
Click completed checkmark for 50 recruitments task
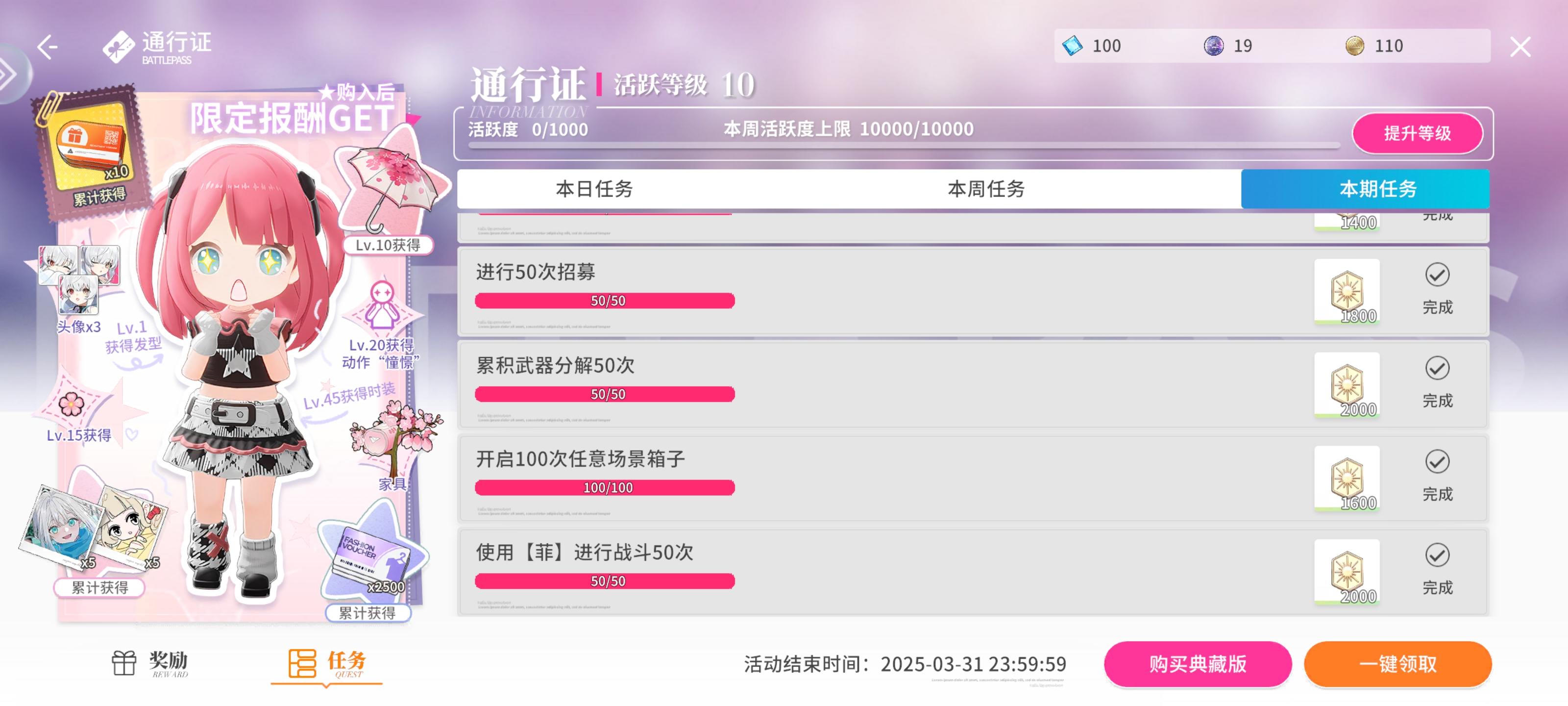click(x=1437, y=276)
